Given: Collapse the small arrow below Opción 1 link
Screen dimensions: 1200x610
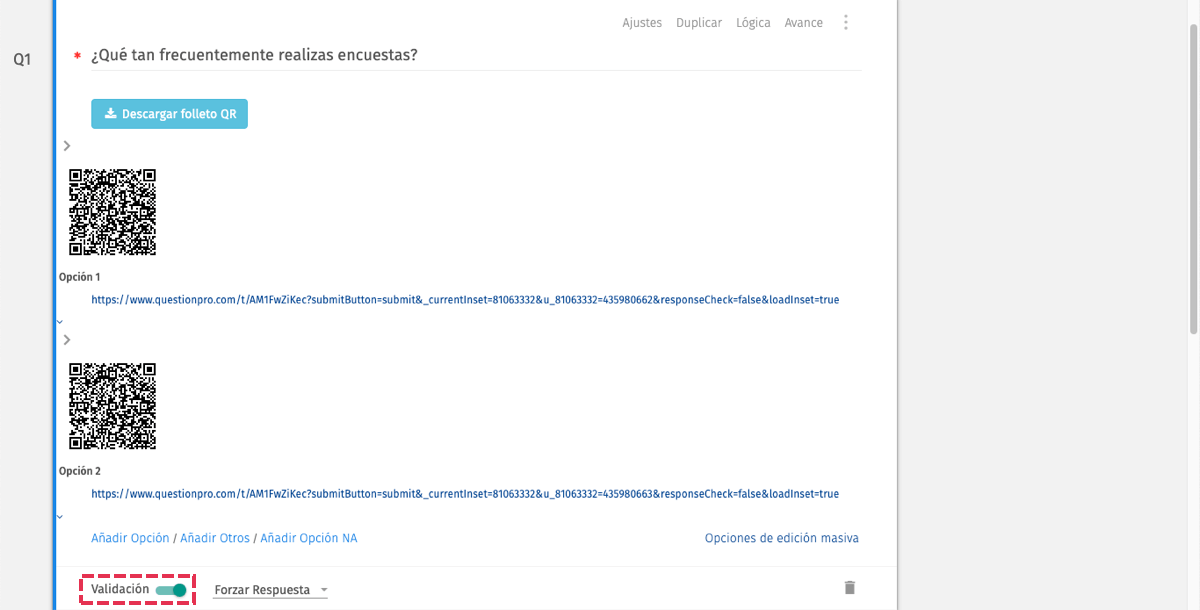Looking at the screenshot, I should coord(60,321).
